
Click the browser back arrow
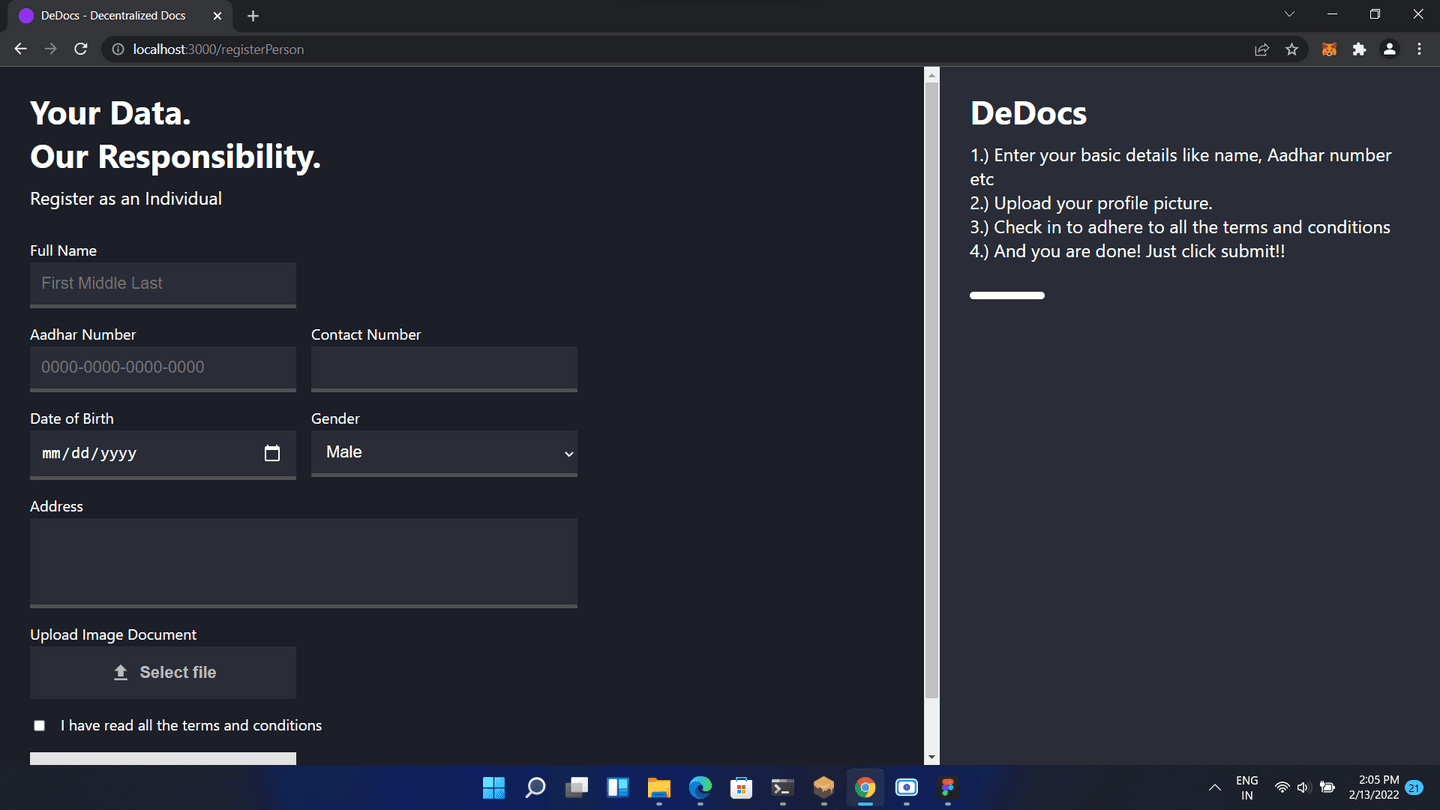[x=20, y=49]
